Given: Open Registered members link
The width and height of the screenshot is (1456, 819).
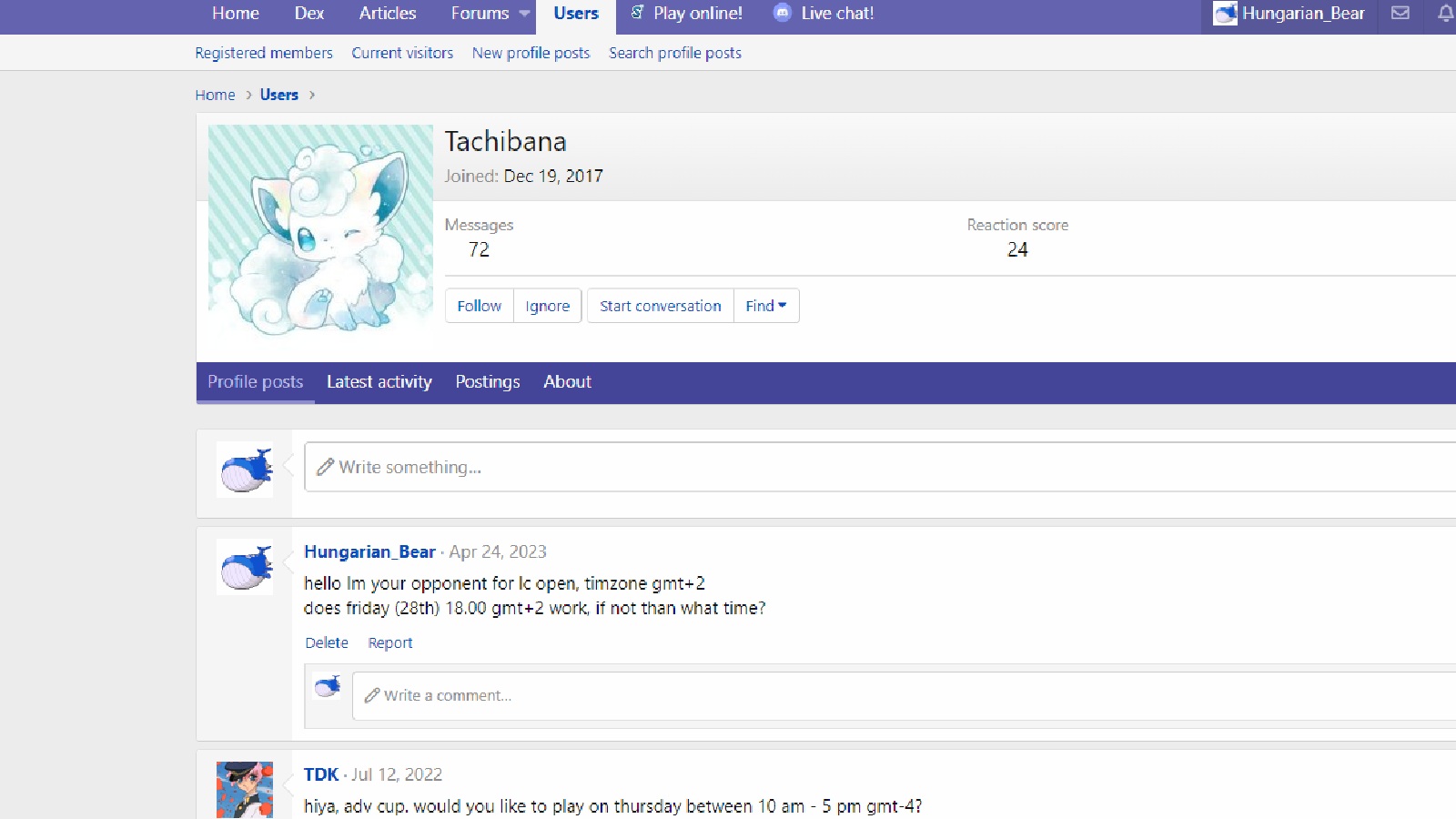Looking at the screenshot, I should [x=264, y=53].
